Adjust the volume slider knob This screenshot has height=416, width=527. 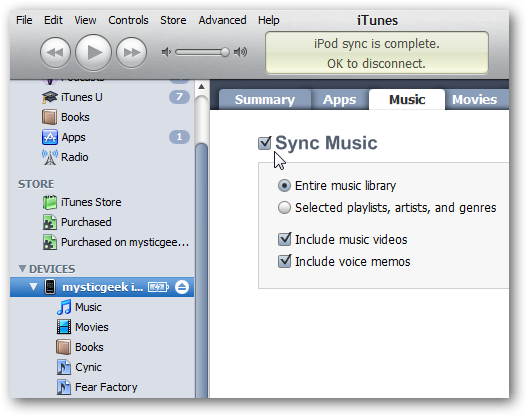click(x=225, y=52)
